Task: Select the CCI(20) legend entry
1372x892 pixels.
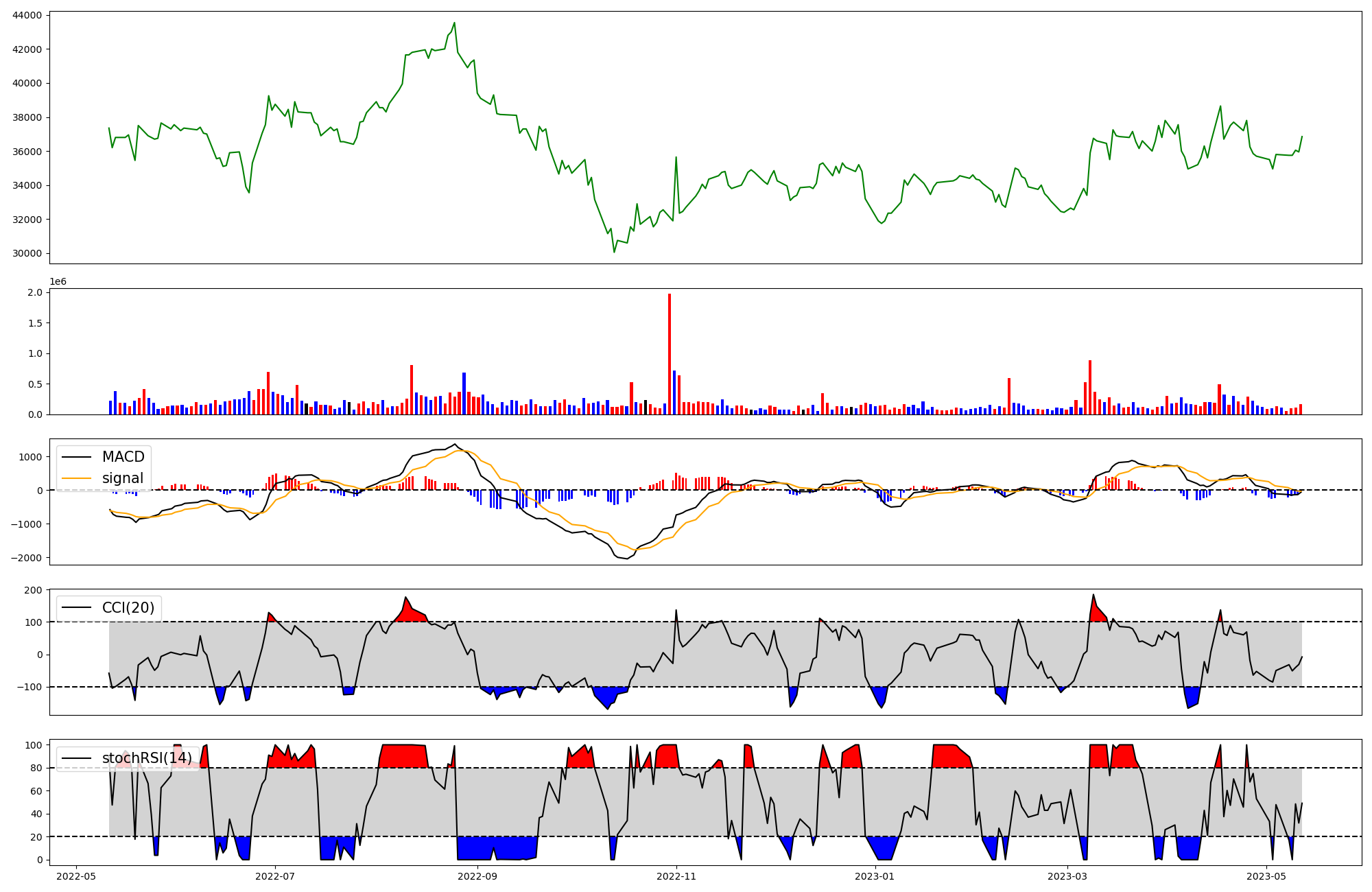Action: point(128,607)
